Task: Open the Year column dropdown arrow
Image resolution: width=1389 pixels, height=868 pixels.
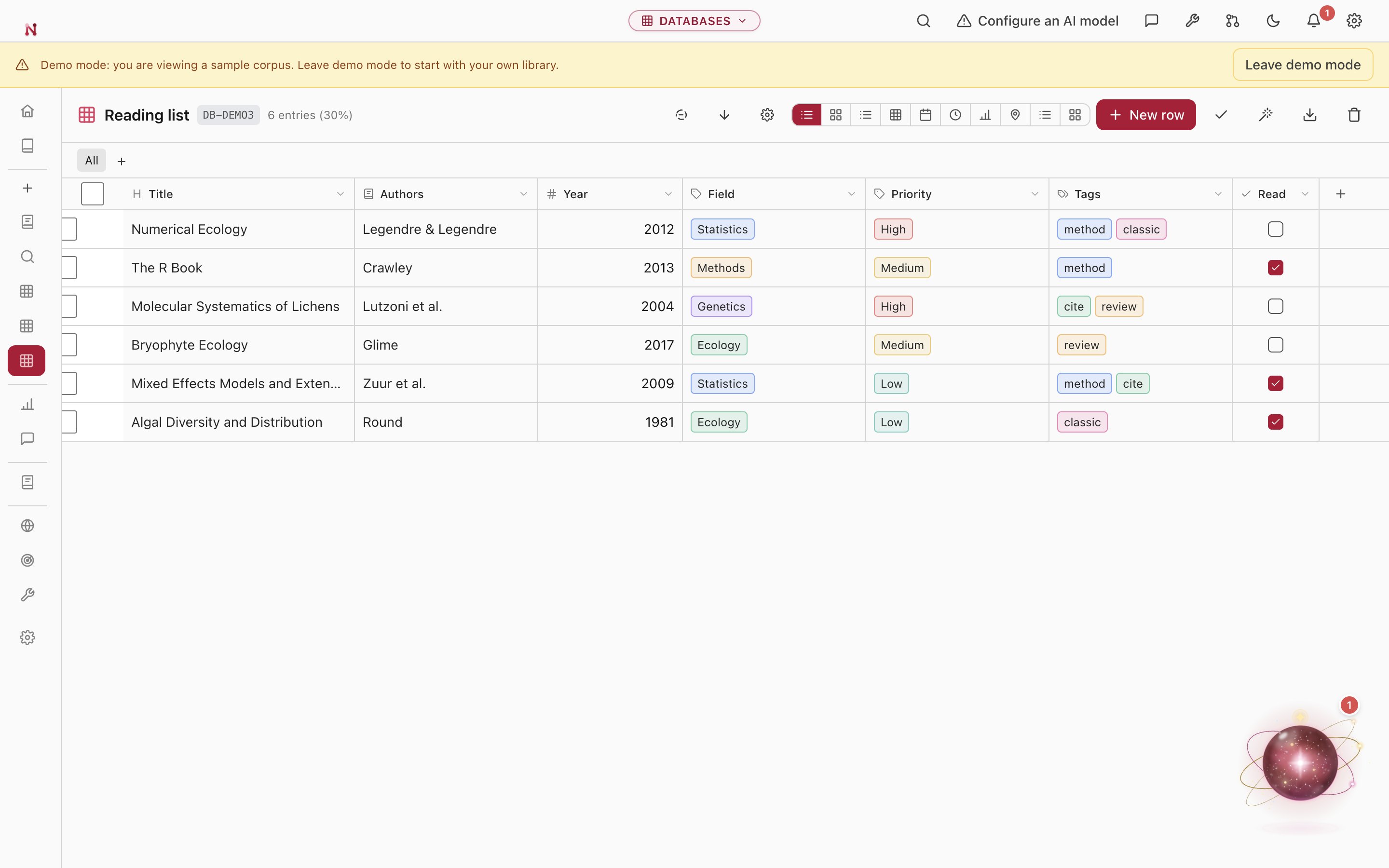Action: pyautogui.click(x=668, y=194)
